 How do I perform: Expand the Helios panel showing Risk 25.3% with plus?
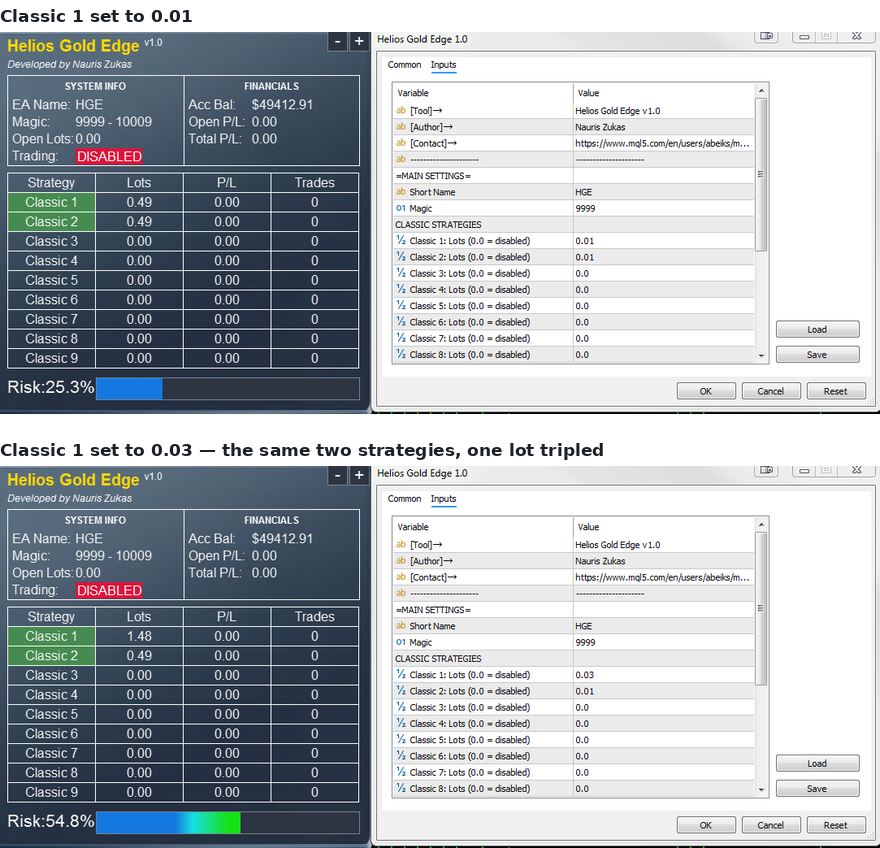[x=359, y=42]
